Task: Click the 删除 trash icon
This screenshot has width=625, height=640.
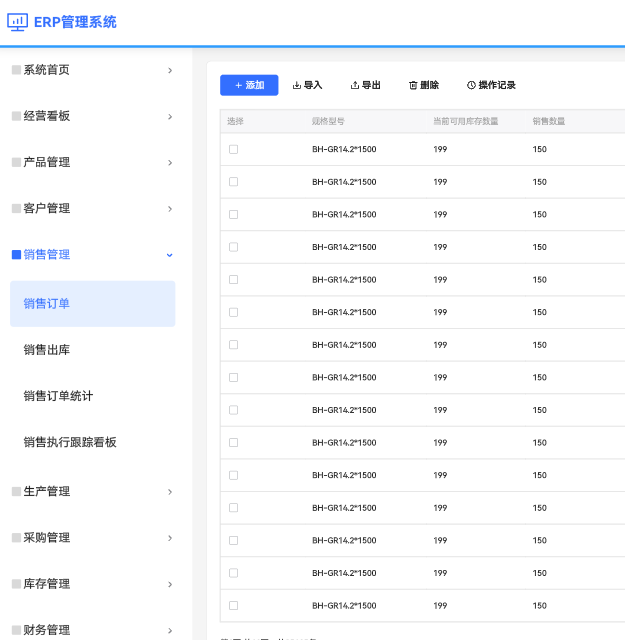Action: (x=413, y=86)
